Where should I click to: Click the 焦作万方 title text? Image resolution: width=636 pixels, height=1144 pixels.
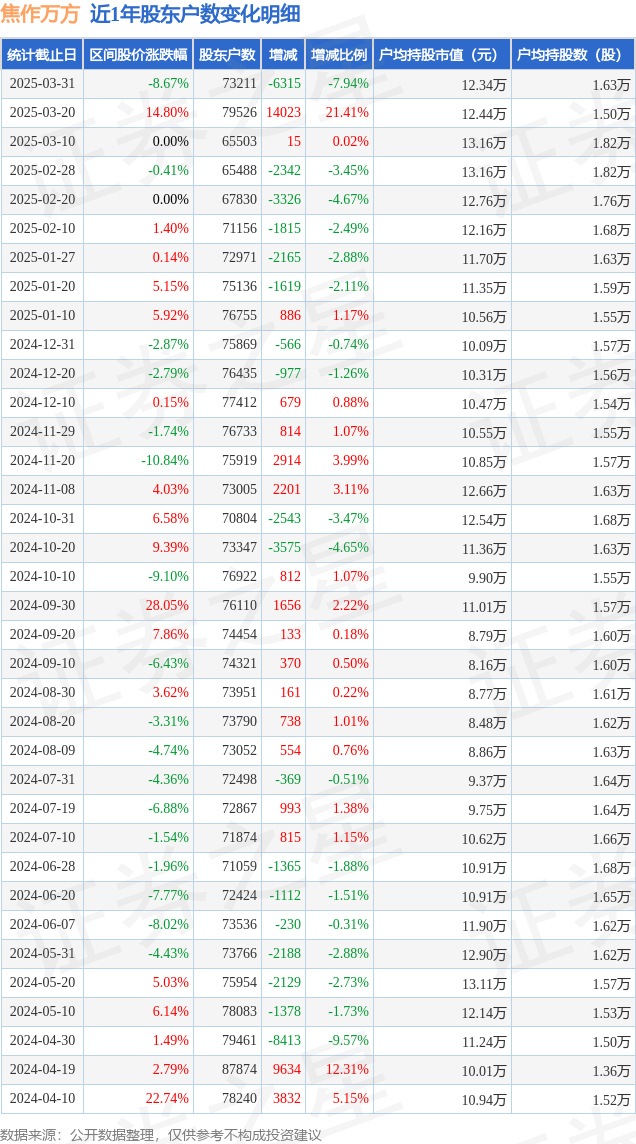[41, 14]
